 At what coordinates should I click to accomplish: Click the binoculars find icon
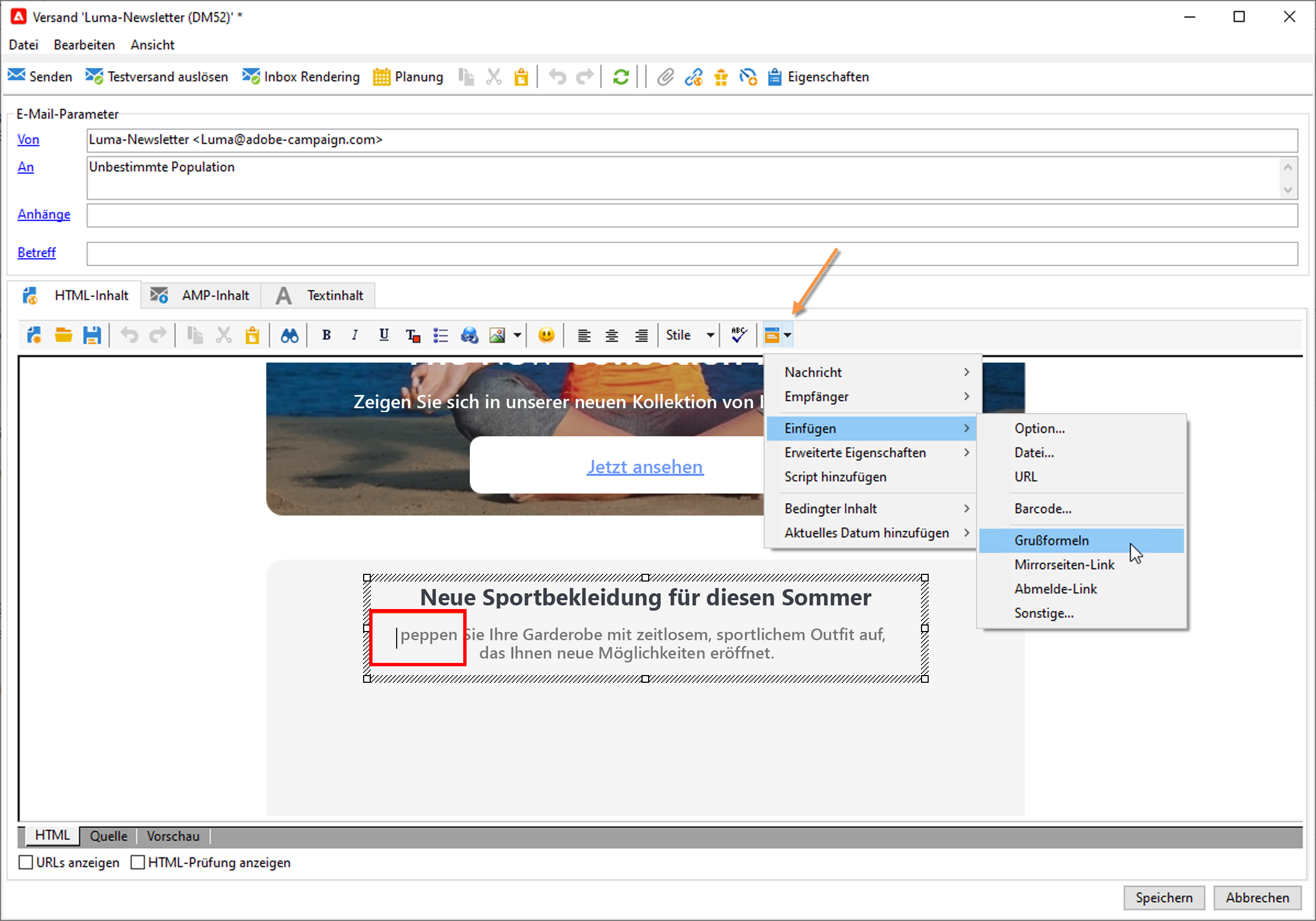pos(289,335)
